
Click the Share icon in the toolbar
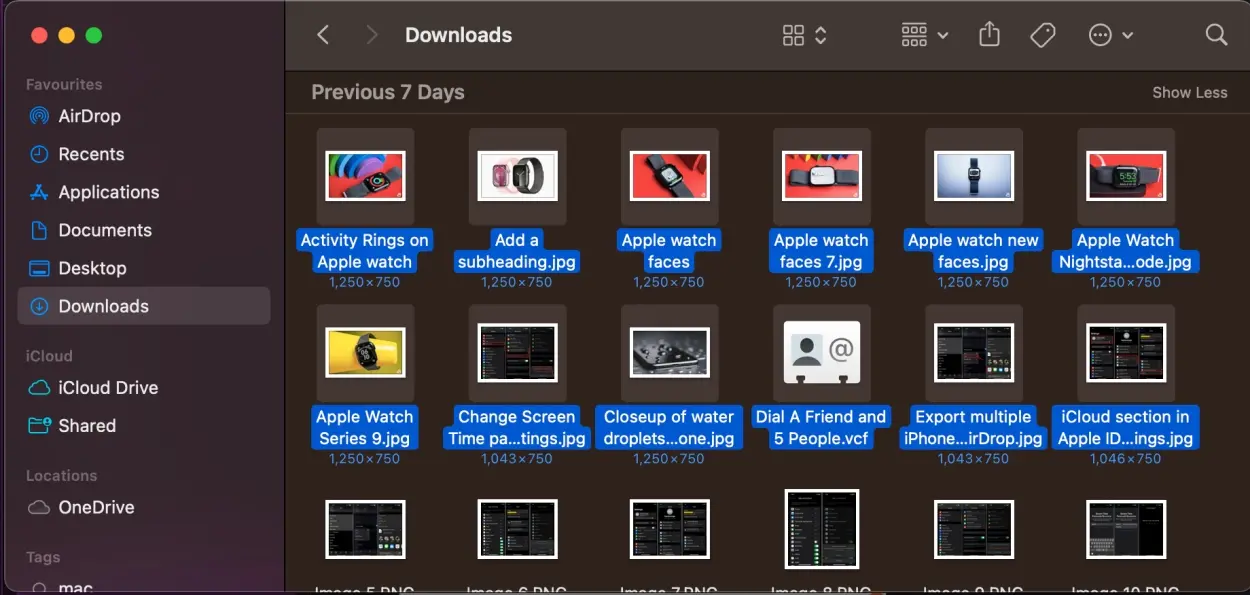(x=989, y=34)
